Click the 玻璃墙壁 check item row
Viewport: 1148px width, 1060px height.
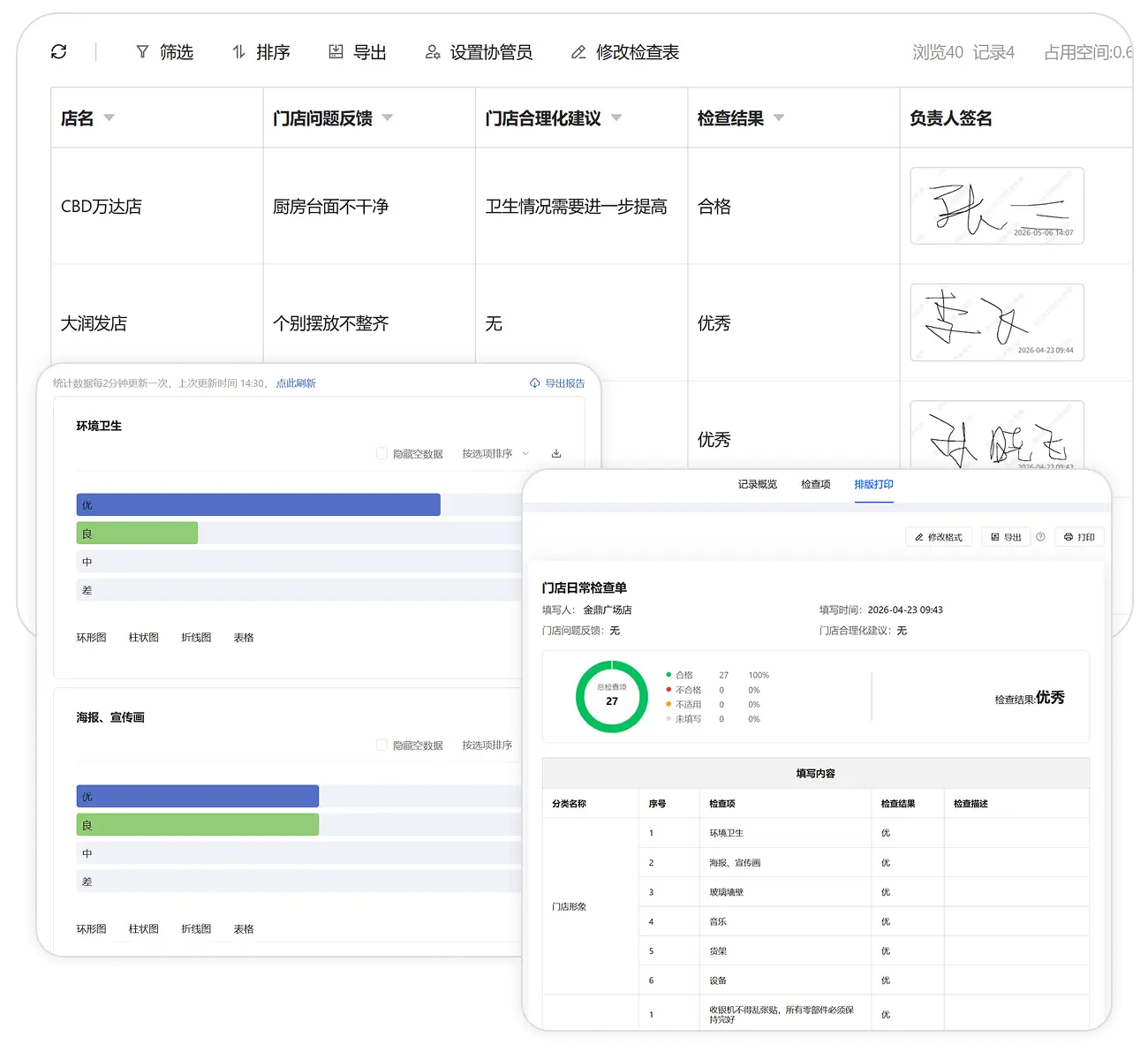pos(864,892)
